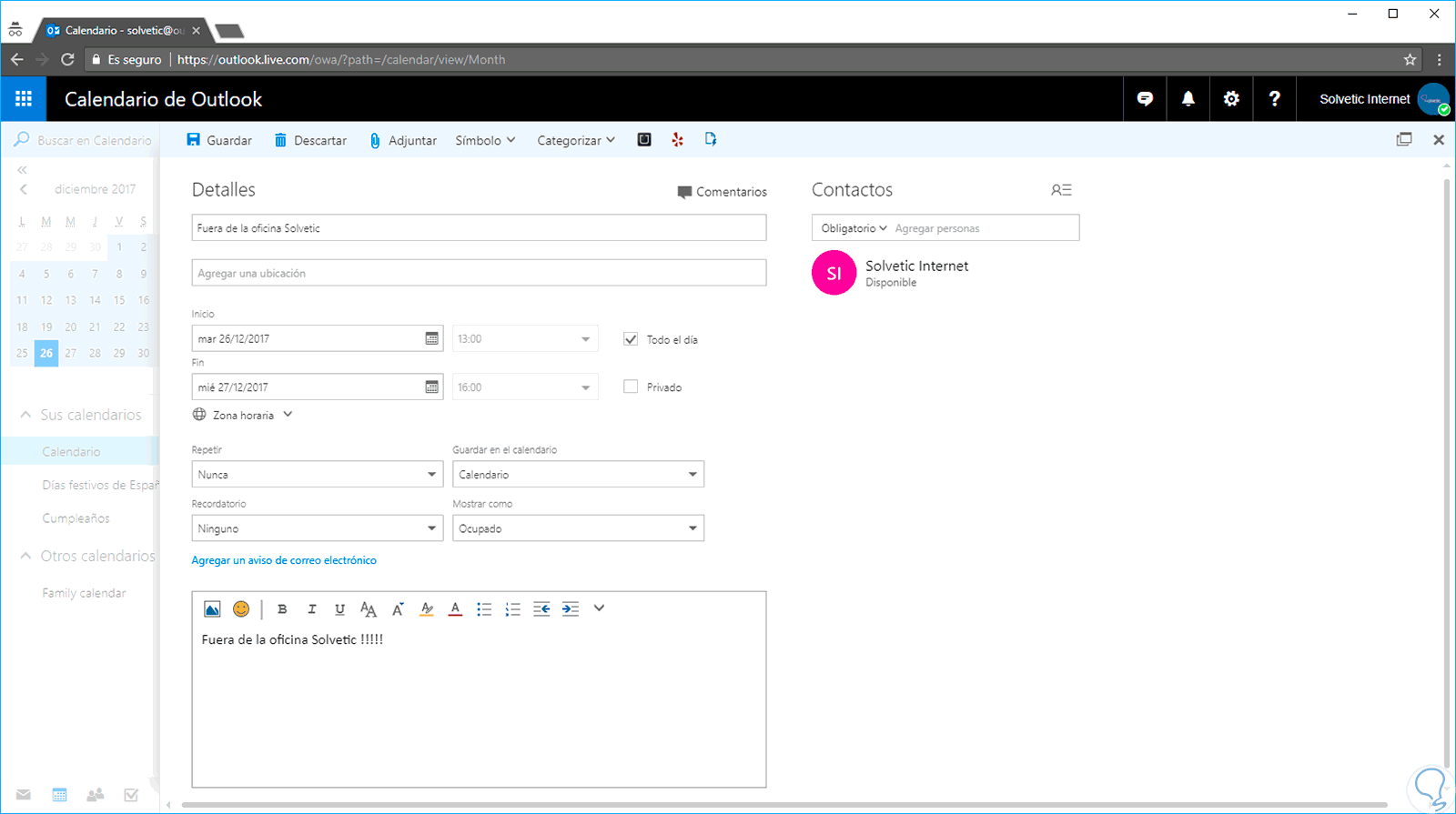The width and height of the screenshot is (1456, 814).
Task: Open the Guardar en el calendario dropdown
Action: click(x=578, y=475)
